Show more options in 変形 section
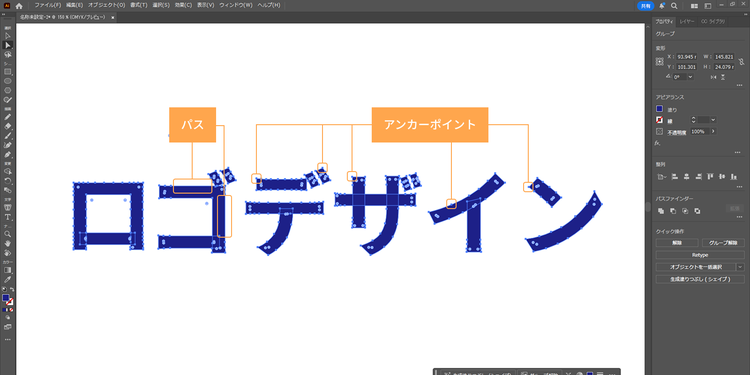This screenshot has height=375, width=750. pyautogui.click(x=739, y=85)
